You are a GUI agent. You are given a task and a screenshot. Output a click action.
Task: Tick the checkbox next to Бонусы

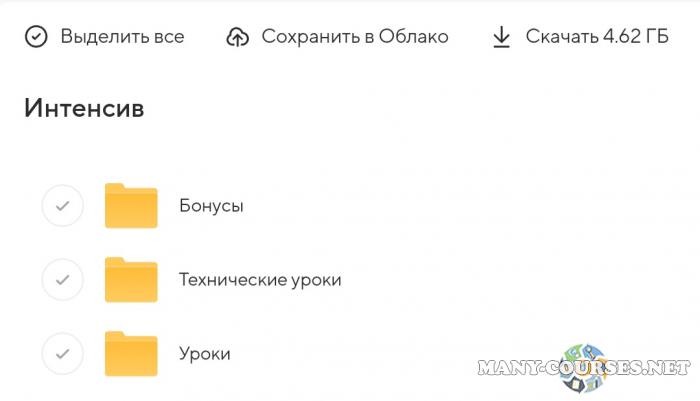pyautogui.click(x=62, y=206)
